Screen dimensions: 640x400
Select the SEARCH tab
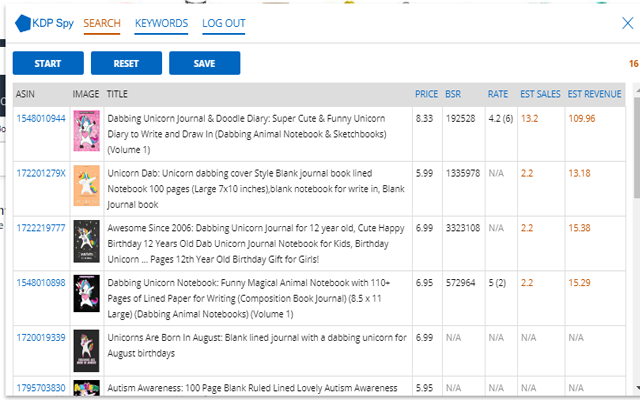point(102,23)
